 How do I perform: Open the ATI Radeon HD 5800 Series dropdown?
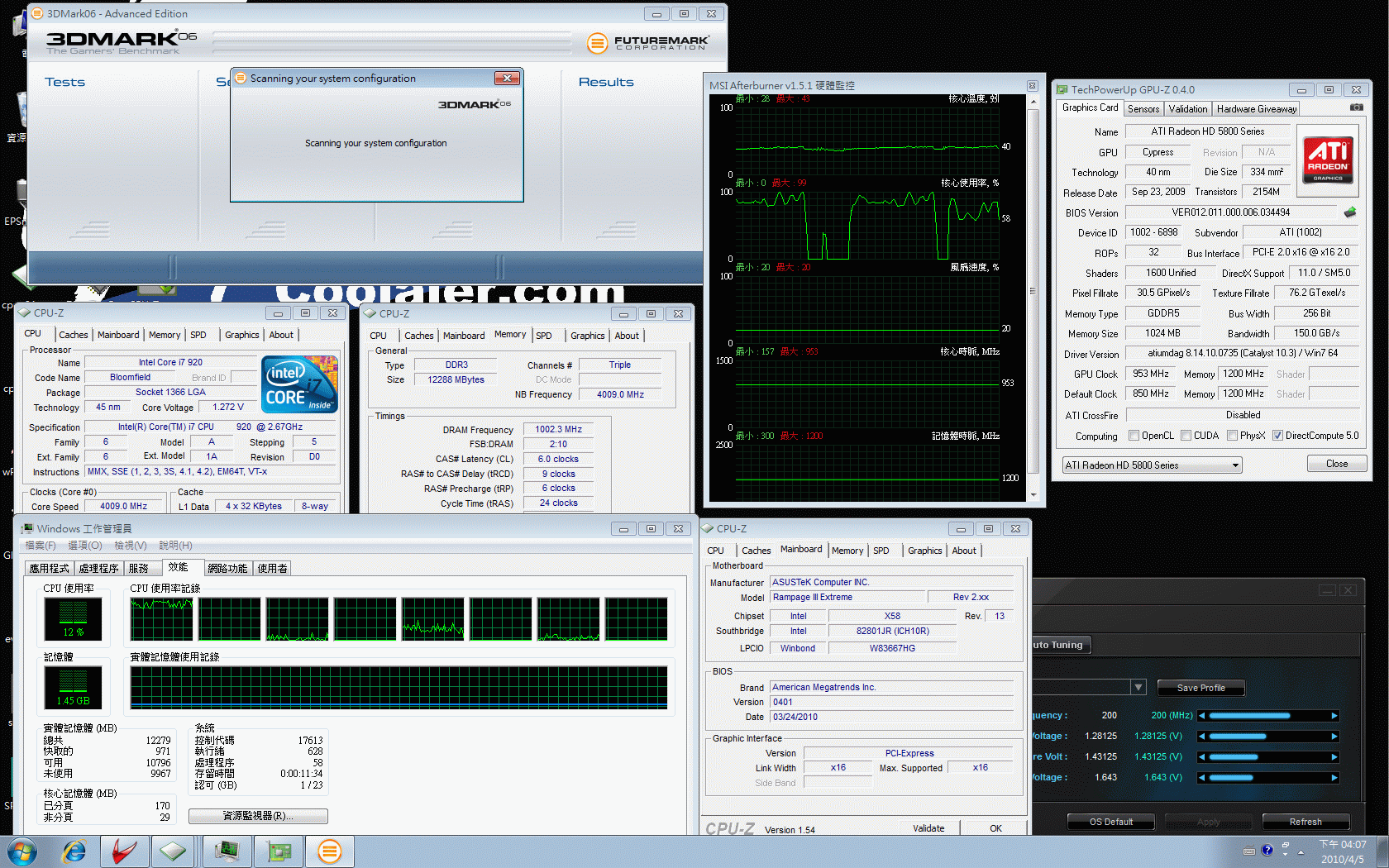(1152, 465)
